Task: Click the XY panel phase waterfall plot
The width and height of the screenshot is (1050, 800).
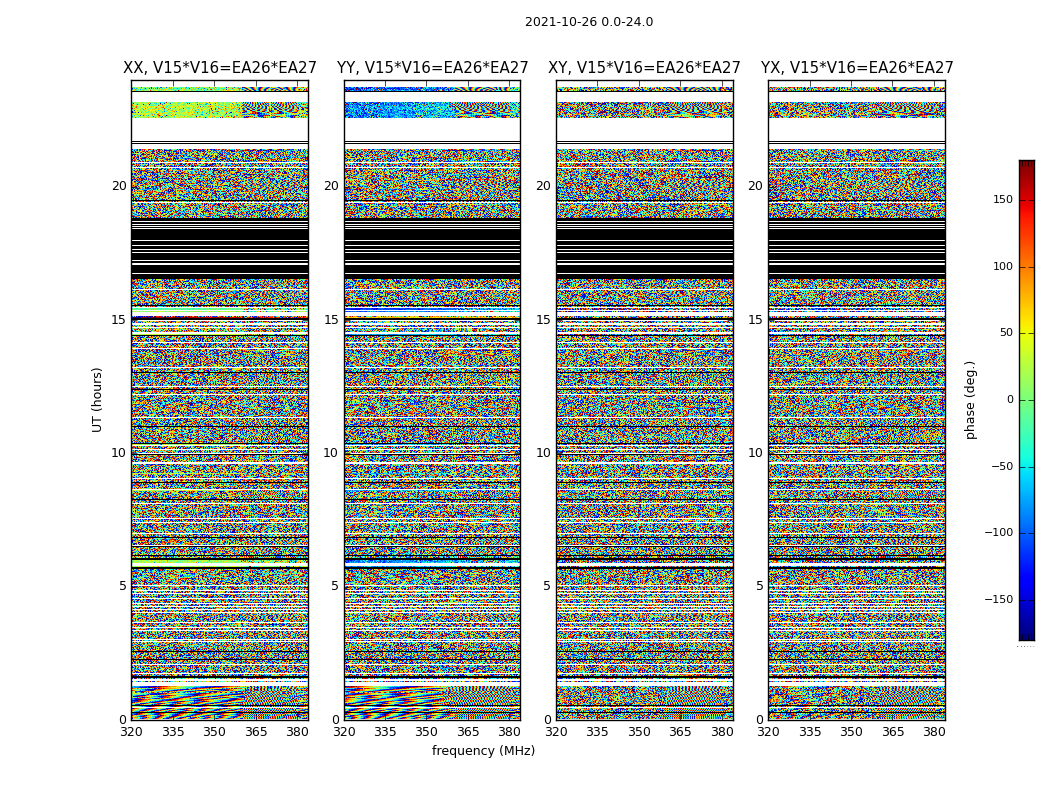Action: pyautogui.click(x=645, y=400)
